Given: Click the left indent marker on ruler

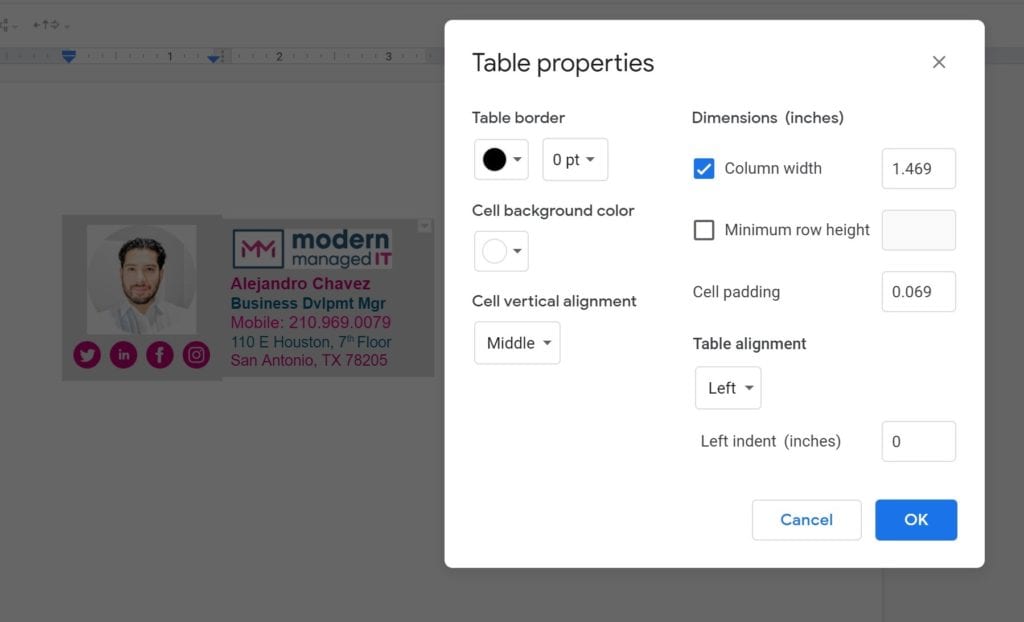Looking at the screenshot, I should tap(69, 56).
